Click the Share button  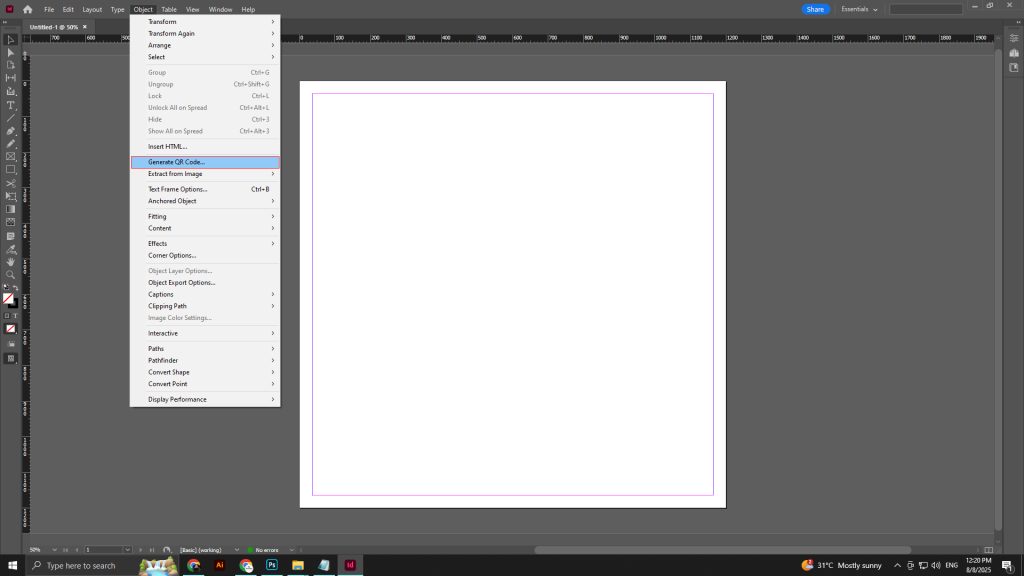[x=816, y=9]
